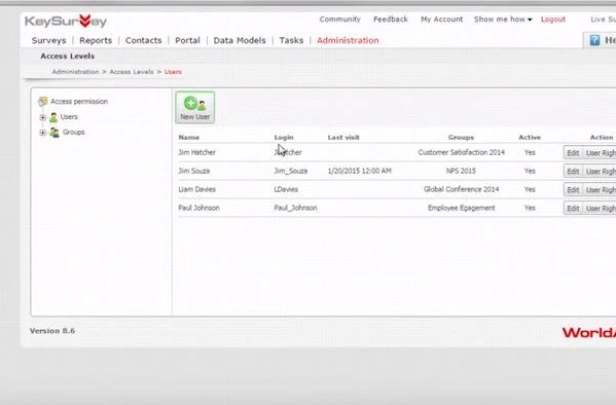This screenshot has height=405, width=616.
Task: Click the New User icon button
Action: (195, 107)
